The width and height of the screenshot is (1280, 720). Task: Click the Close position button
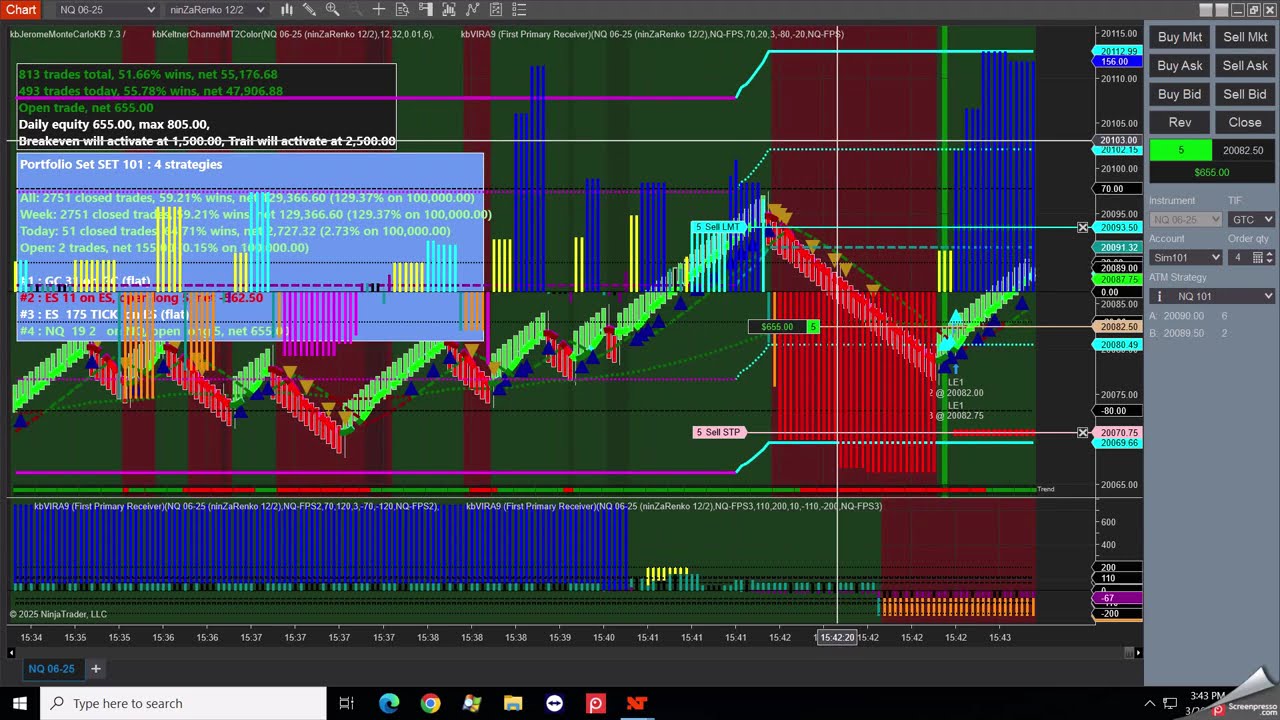(1245, 122)
